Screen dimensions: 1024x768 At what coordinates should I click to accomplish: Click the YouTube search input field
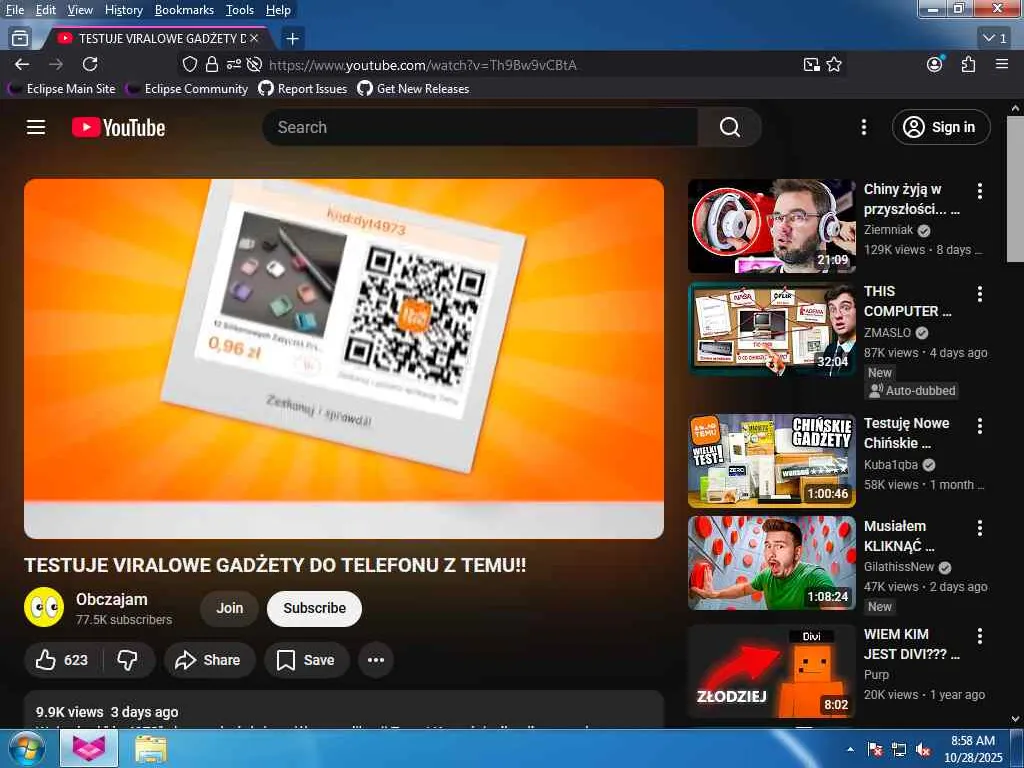481,127
